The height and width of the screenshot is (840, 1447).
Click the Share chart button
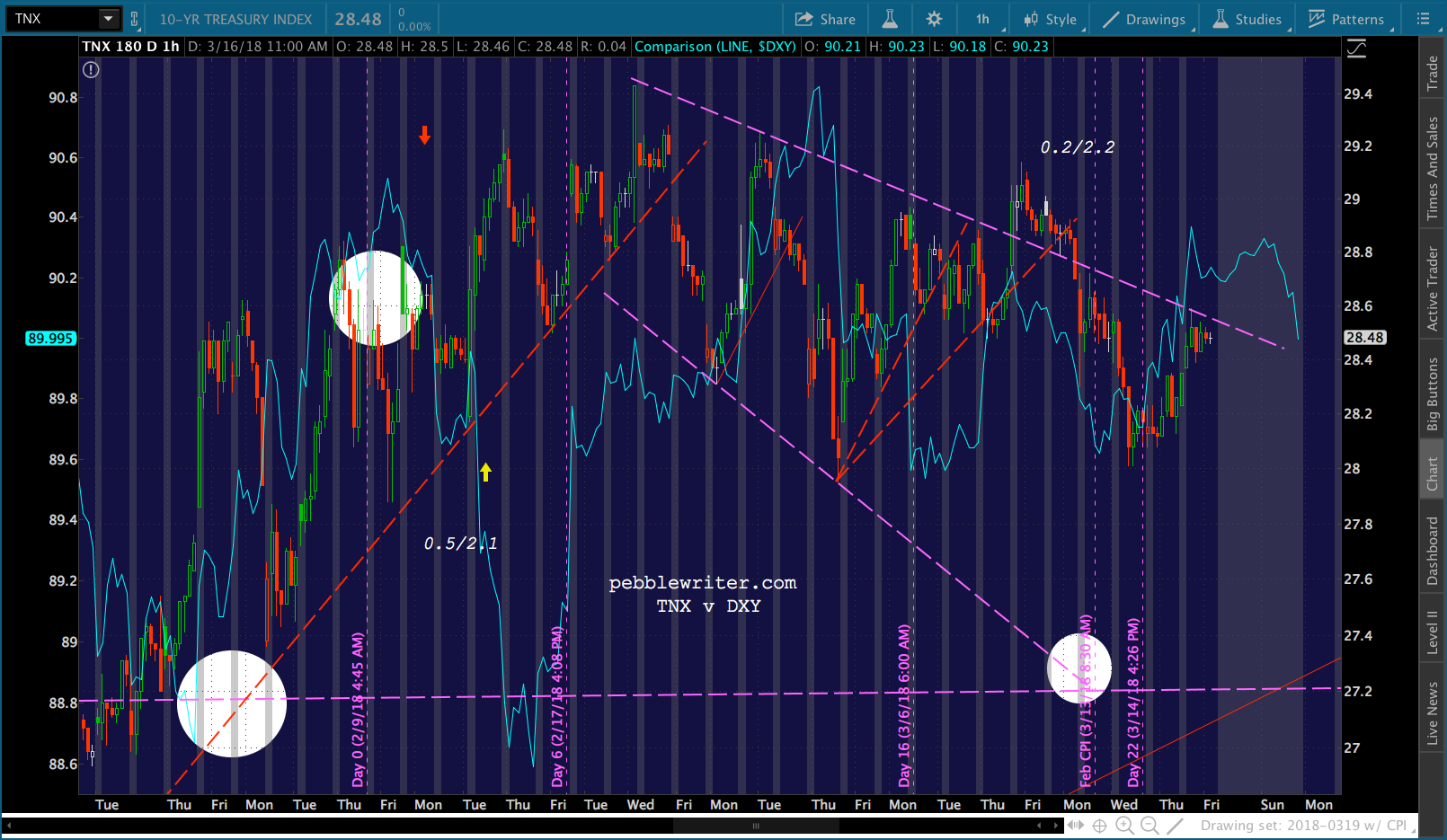coord(825,19)
